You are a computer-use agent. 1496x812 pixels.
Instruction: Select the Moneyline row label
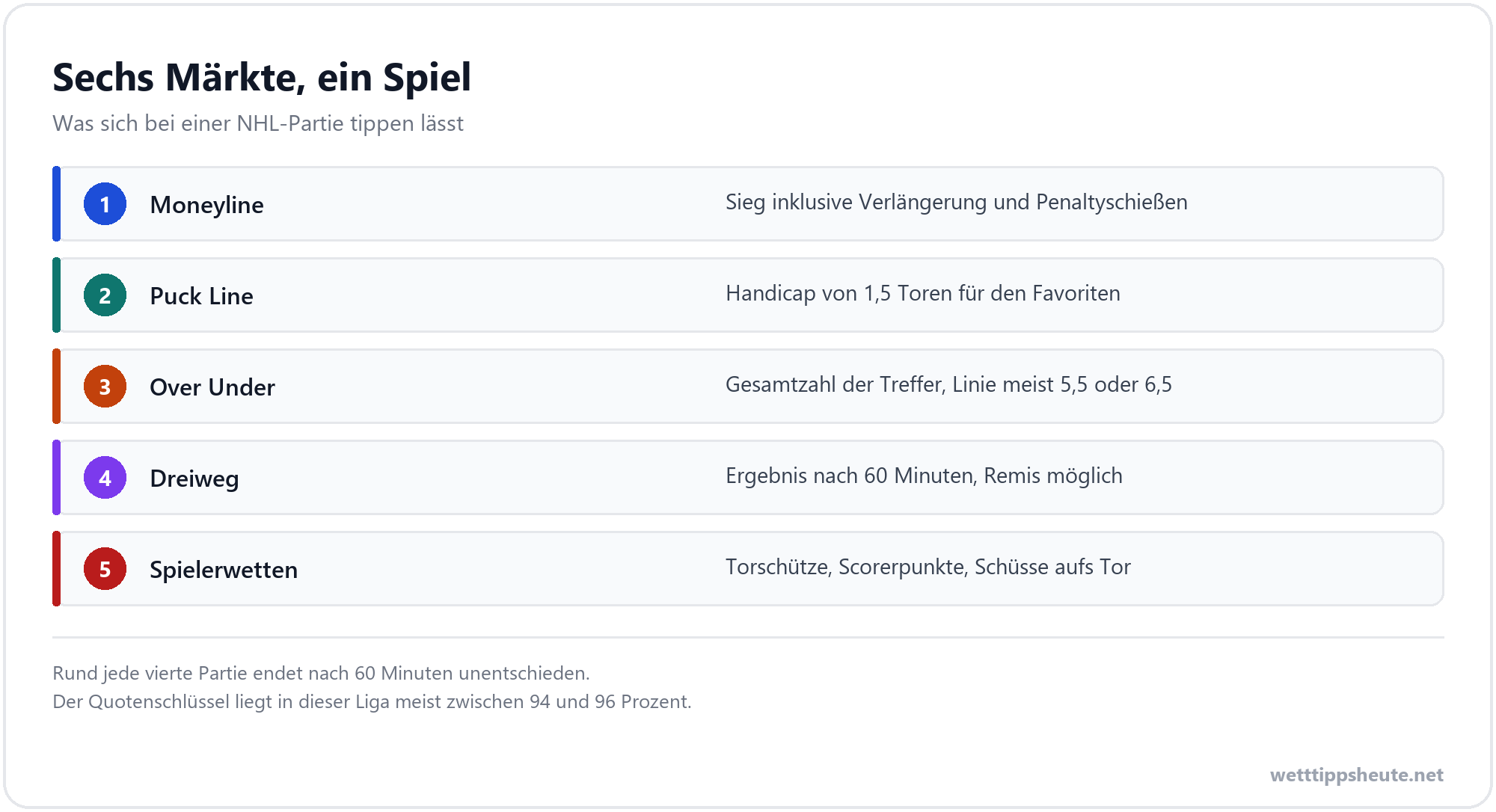tap(206, 205)
